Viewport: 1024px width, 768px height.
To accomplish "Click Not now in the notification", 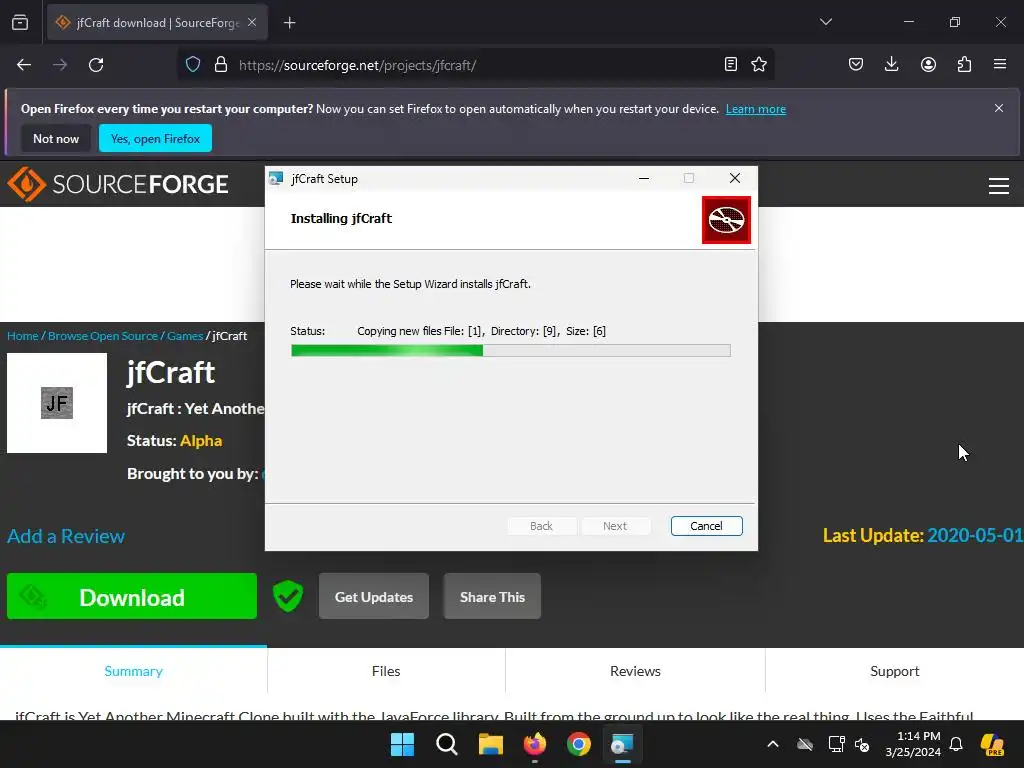I will click(x=56, y=138).
